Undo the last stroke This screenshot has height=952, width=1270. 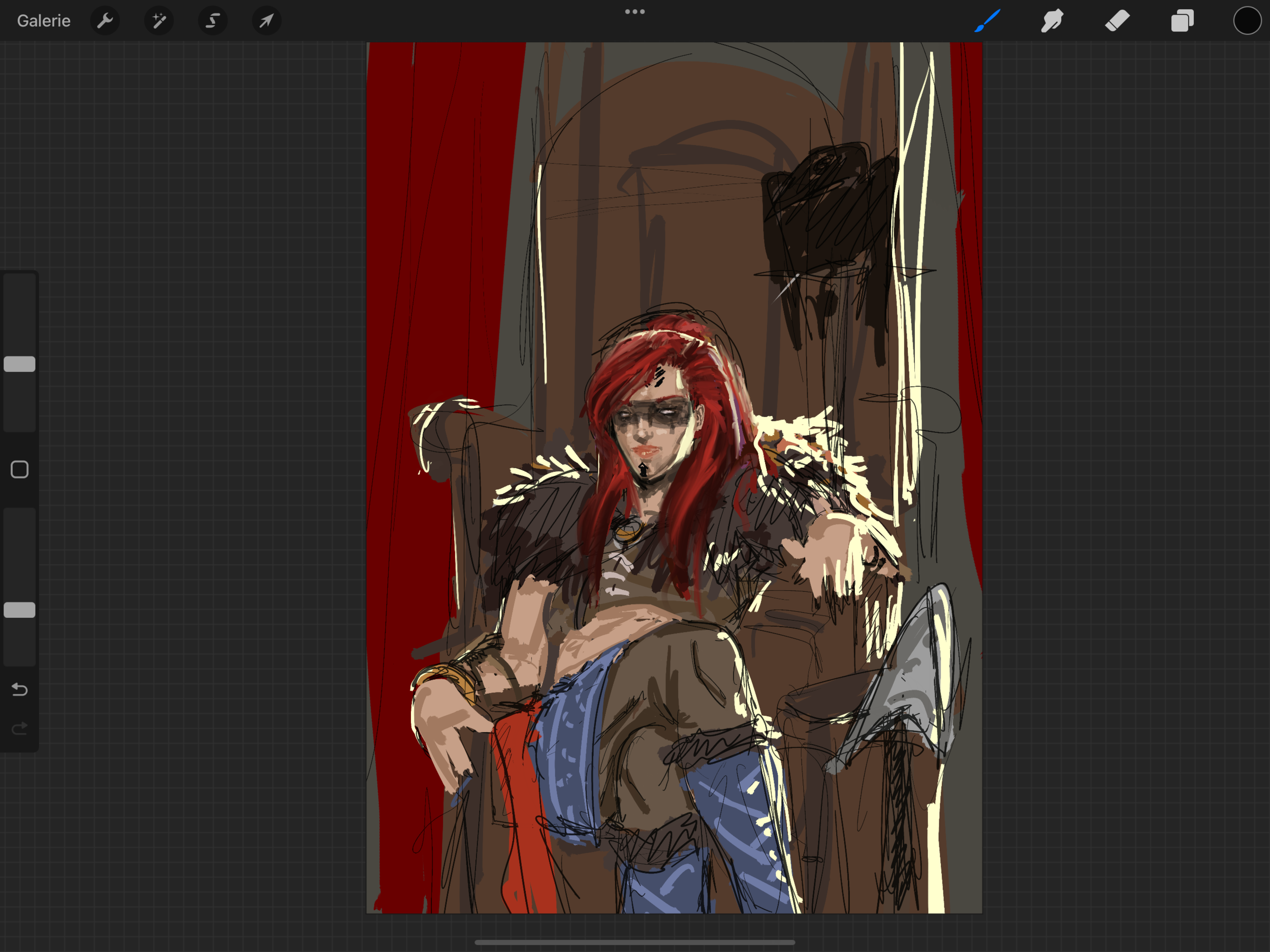19,689
